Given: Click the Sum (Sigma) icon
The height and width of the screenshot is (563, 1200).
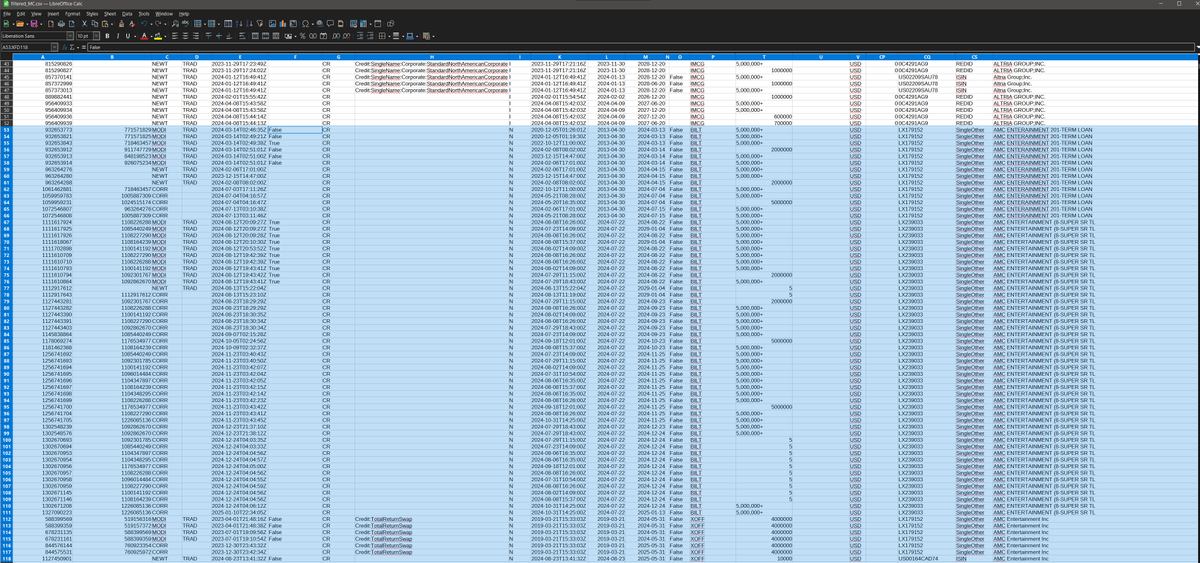Looking at the screenshot, I should 72,47.
